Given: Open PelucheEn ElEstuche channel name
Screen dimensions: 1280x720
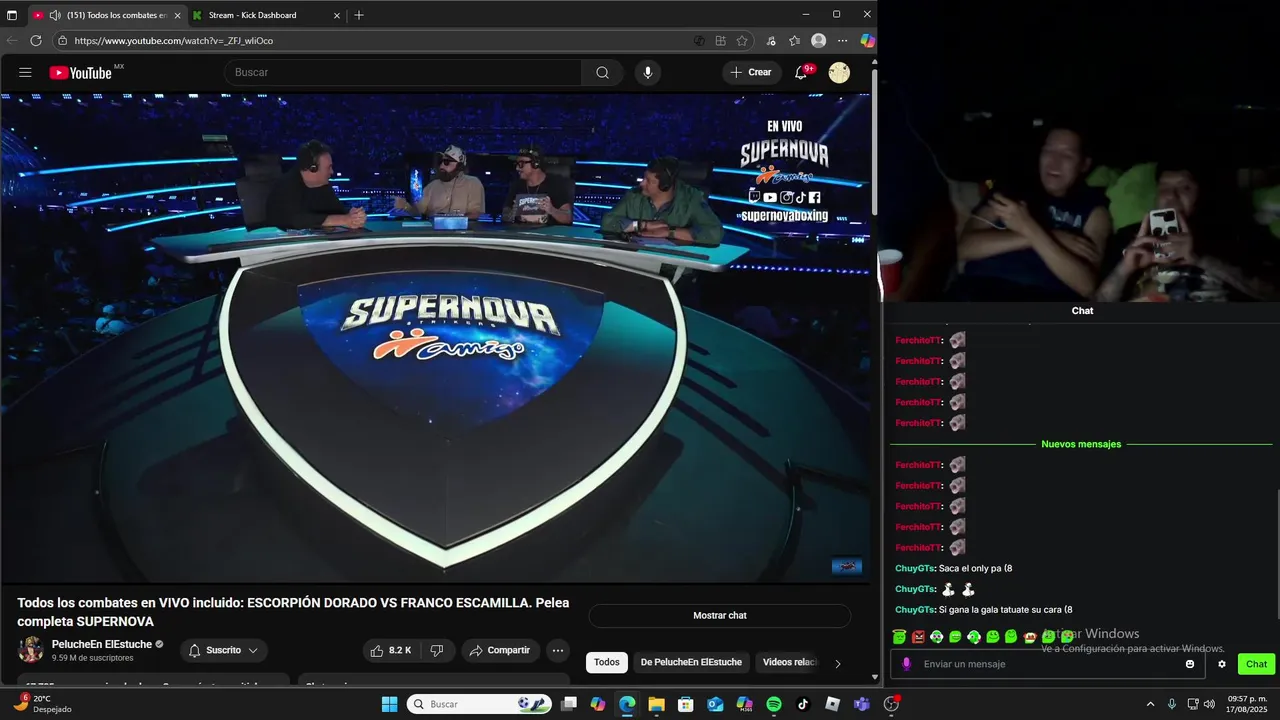Looking at the screenshot, I should click(x=102, y=644).
